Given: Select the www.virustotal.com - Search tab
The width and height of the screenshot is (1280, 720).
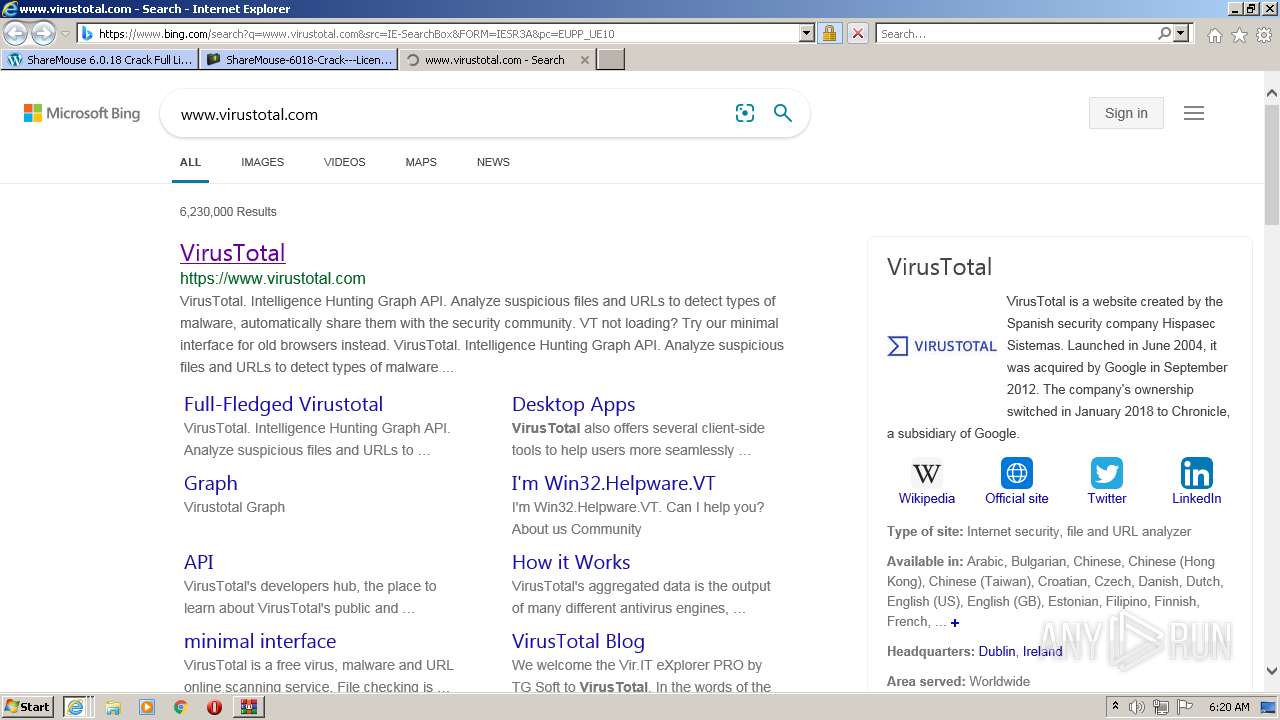Looking at the screenshot, I should point(497,60).
